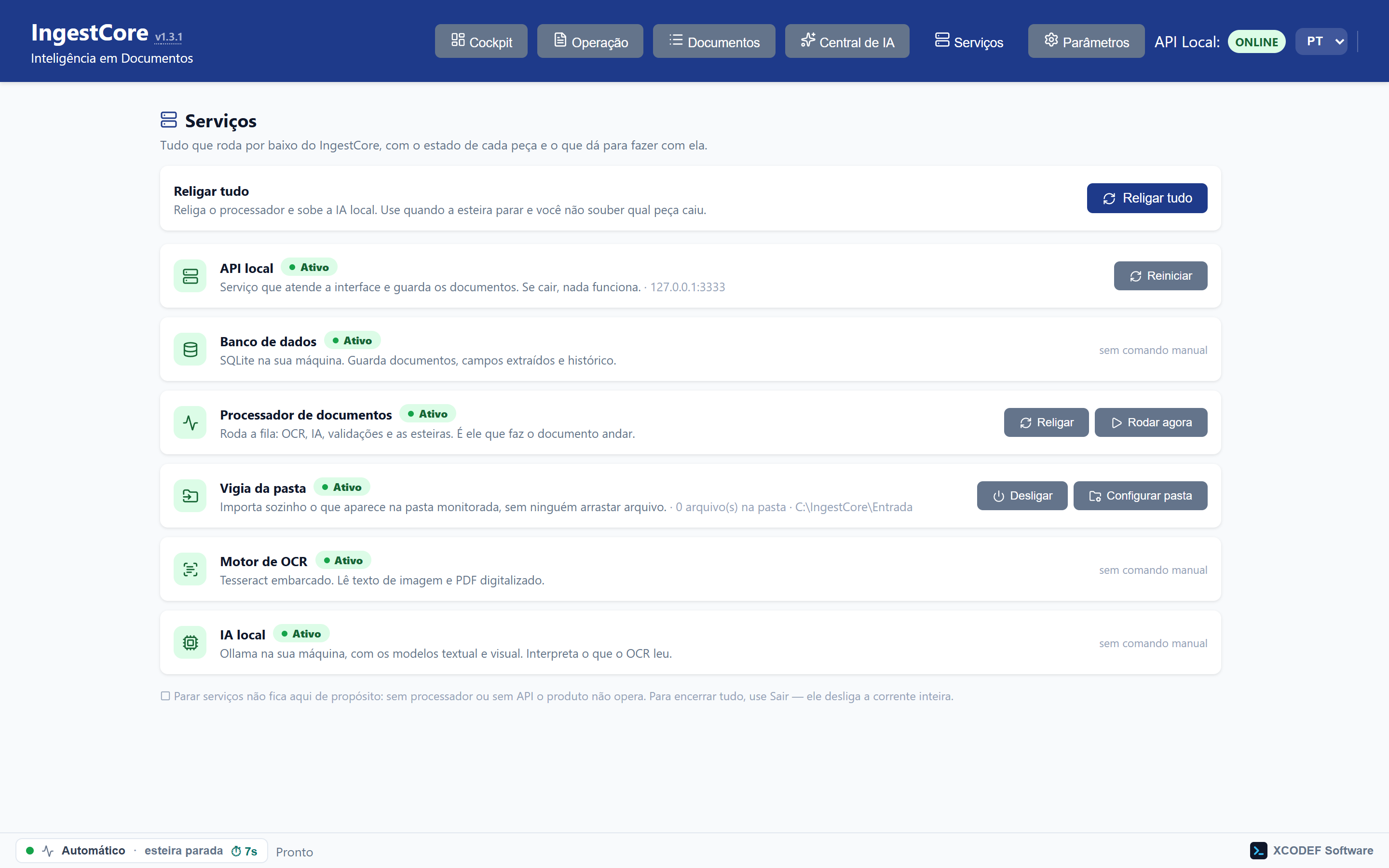
Task: Click "sem comando manual" in Banco de dados row
Action: pyautogui.click(x=1153, y=350)
